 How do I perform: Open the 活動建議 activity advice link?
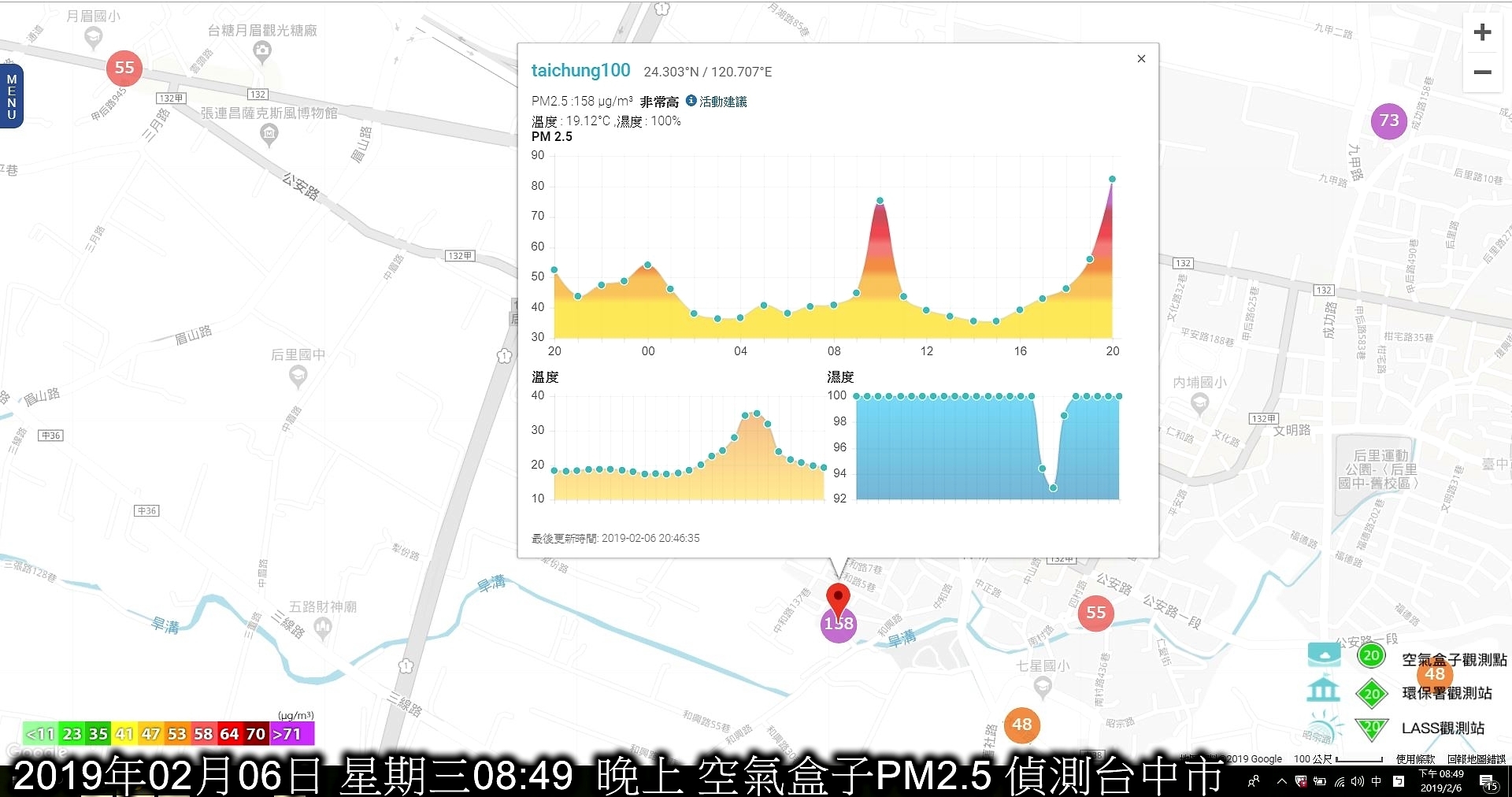[723, 102]
